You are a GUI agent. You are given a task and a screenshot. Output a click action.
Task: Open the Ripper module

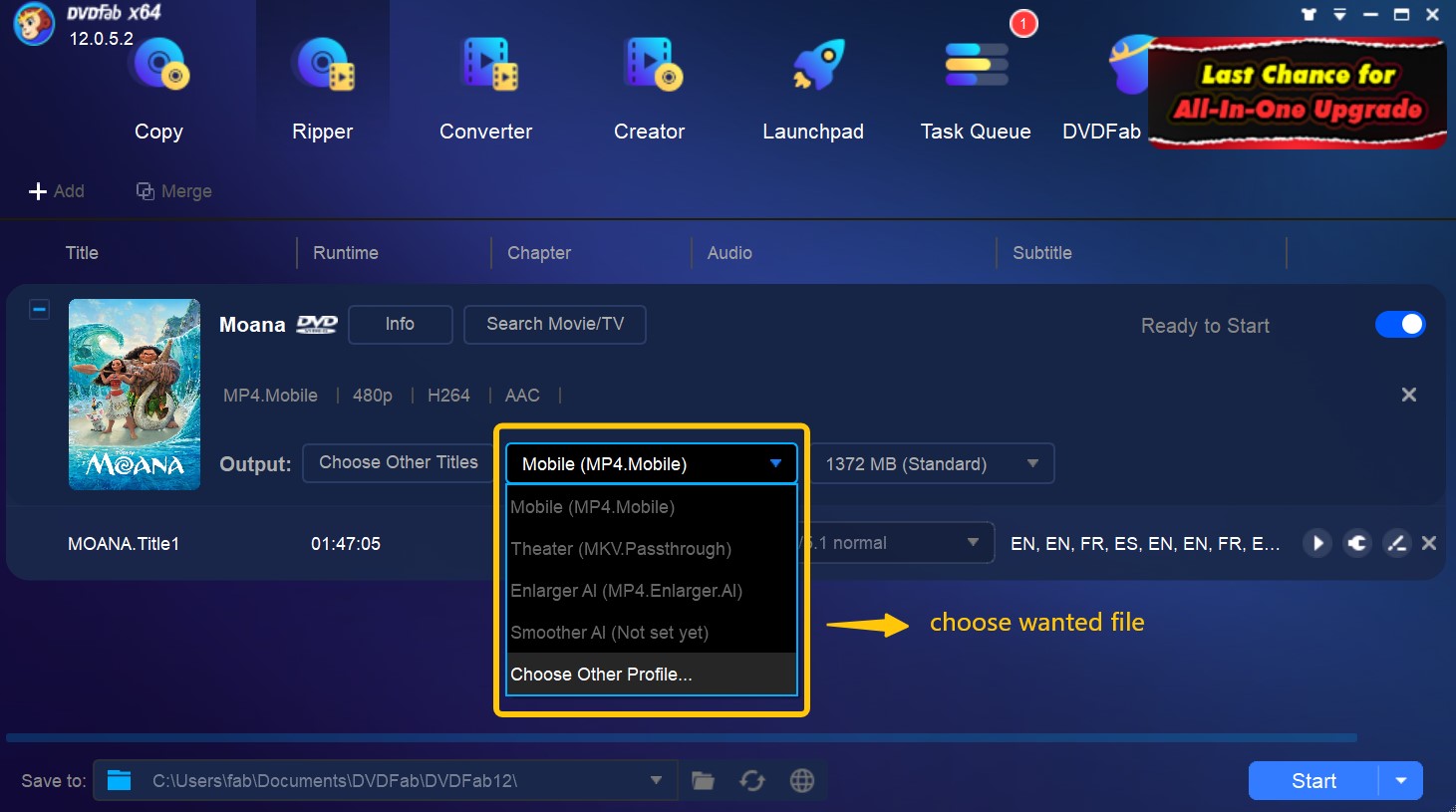click(322, 90)
